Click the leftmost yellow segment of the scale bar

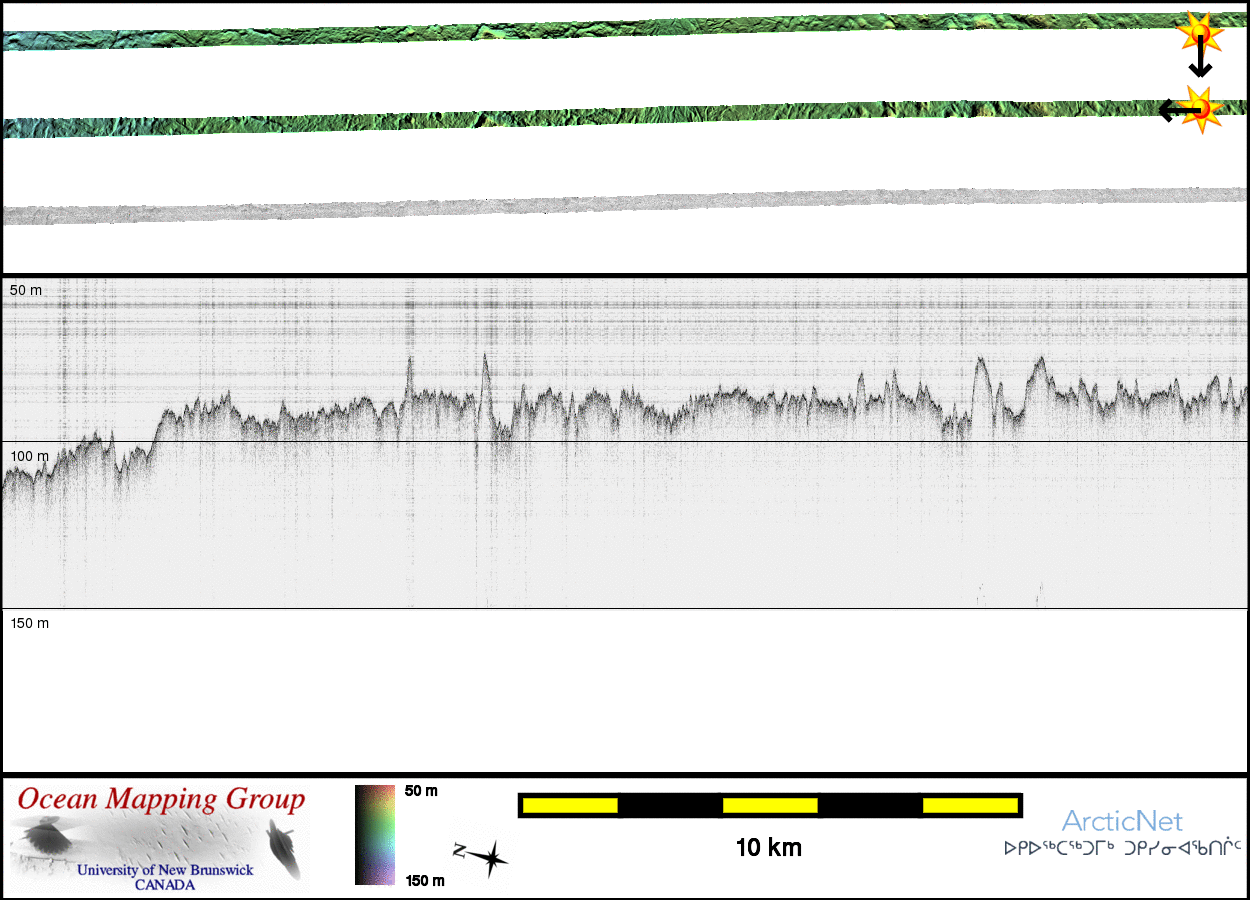coord(569,805)
